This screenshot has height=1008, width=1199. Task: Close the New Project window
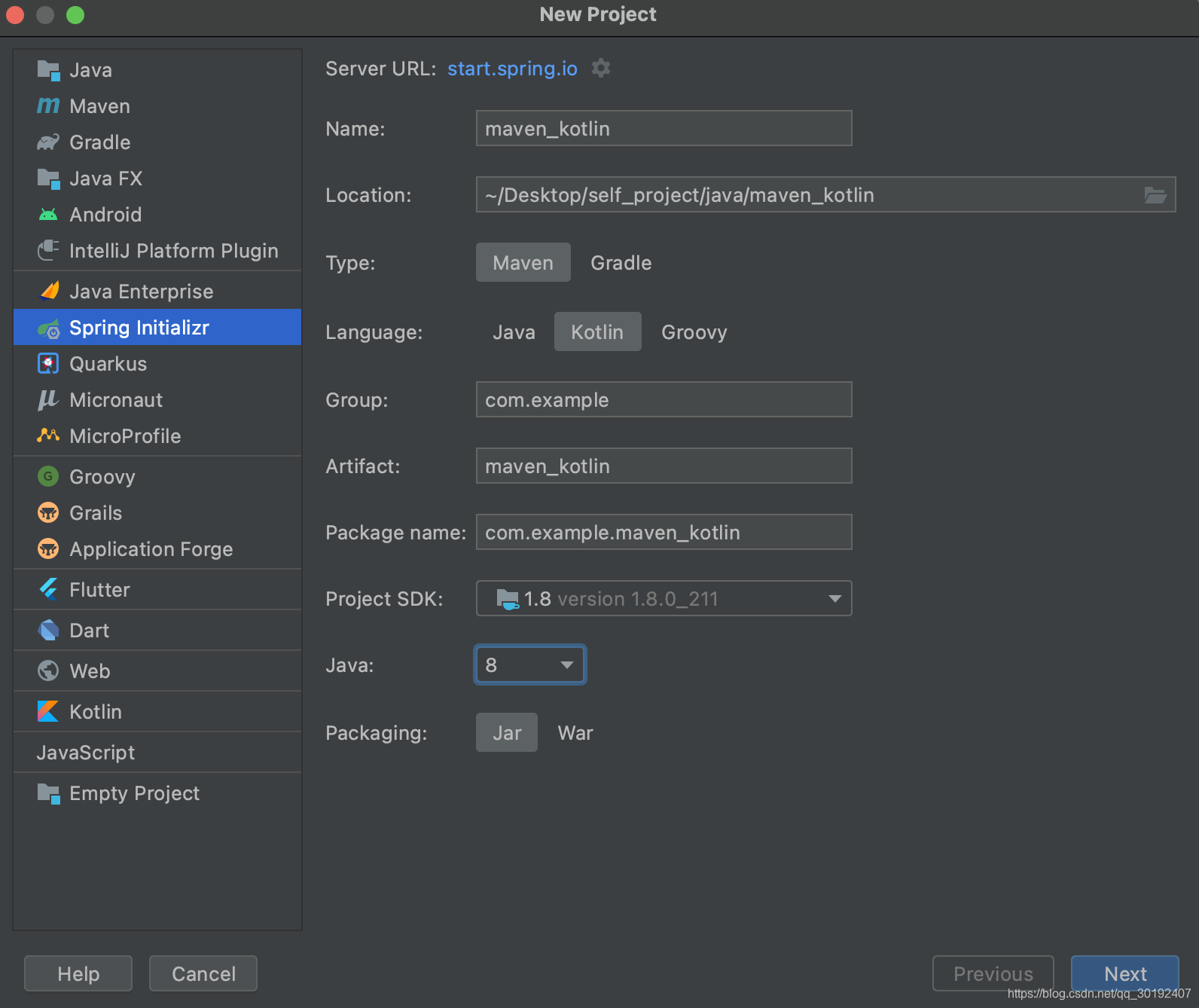(x=15, y=15)
